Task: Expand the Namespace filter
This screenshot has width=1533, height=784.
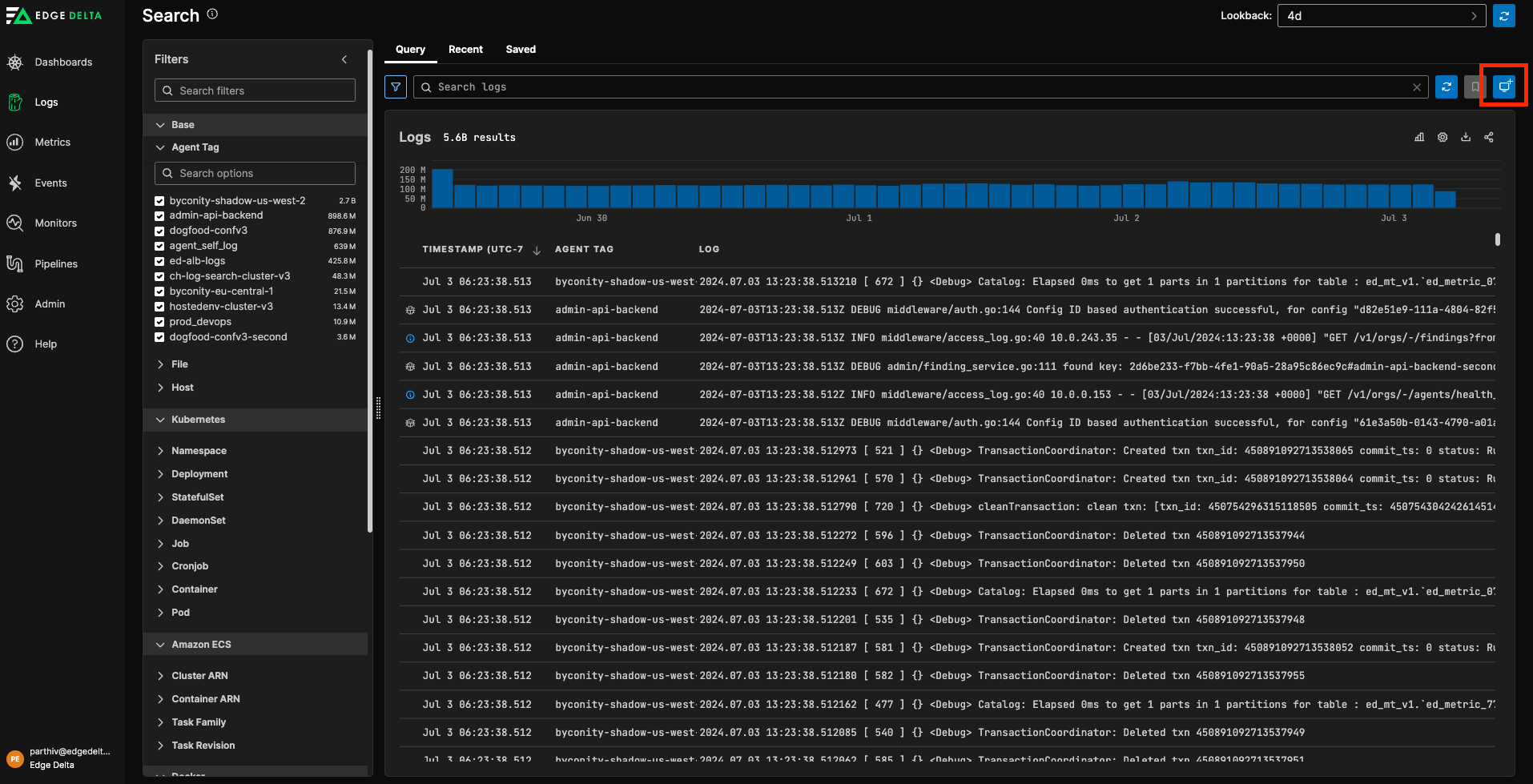Action: coord(199,451)
